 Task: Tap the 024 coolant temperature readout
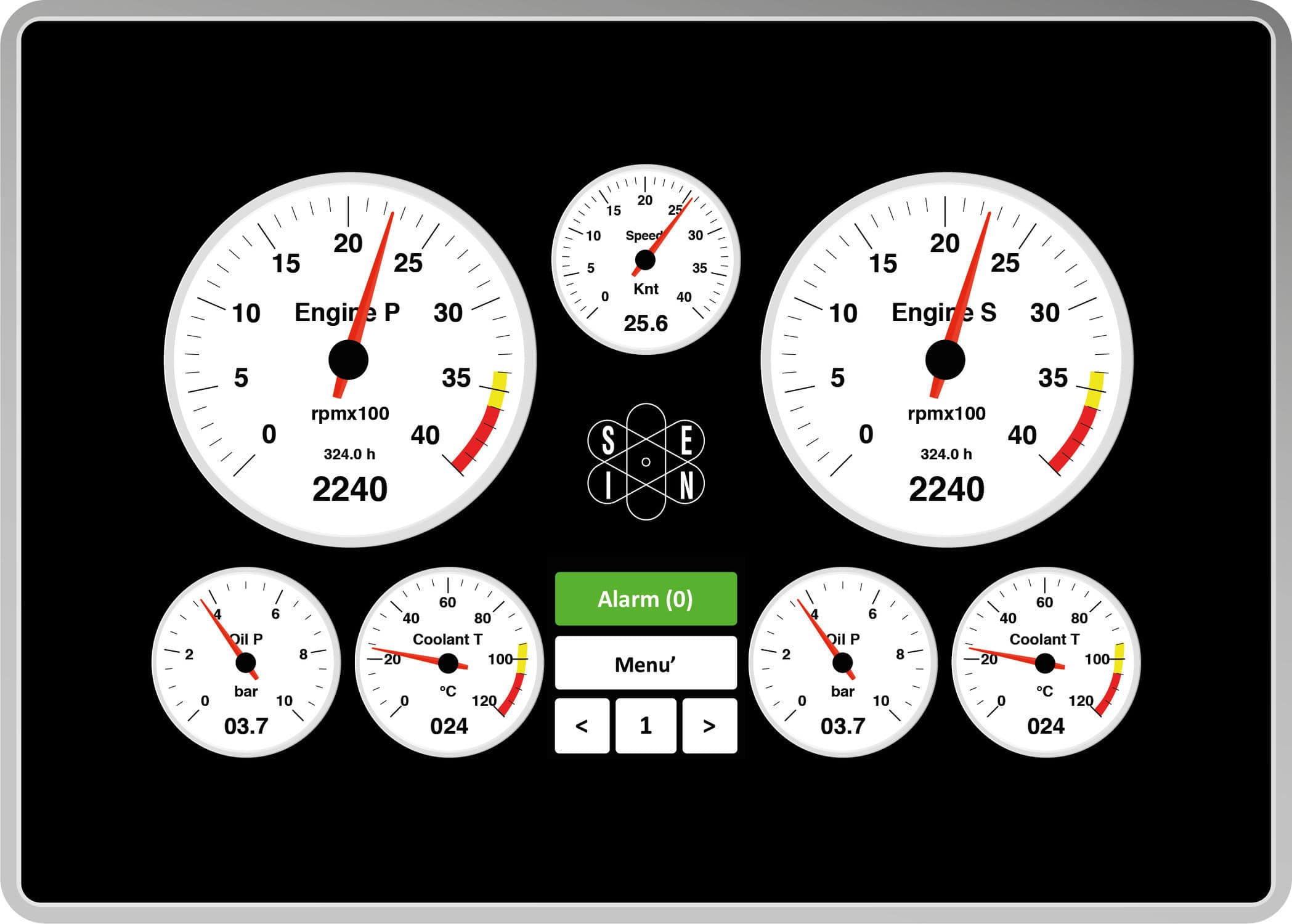(x=450, y=727)
